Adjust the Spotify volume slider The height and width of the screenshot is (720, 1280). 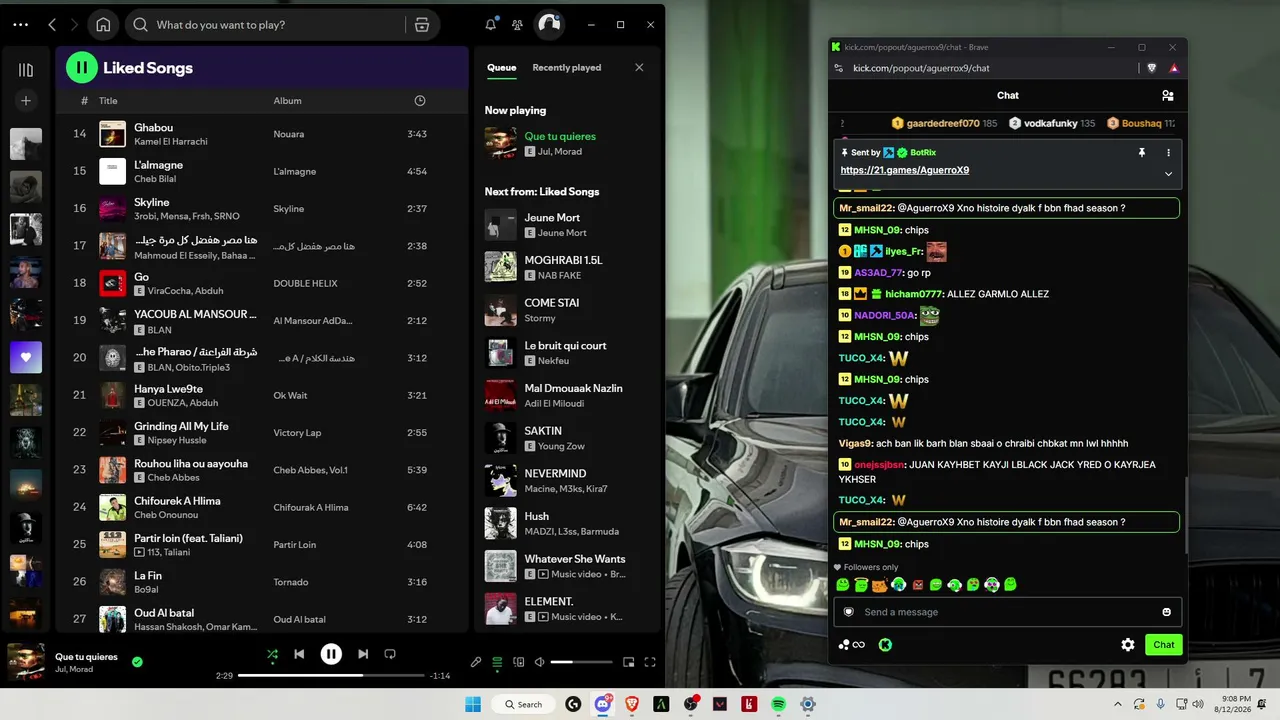(x=581, y=662)
